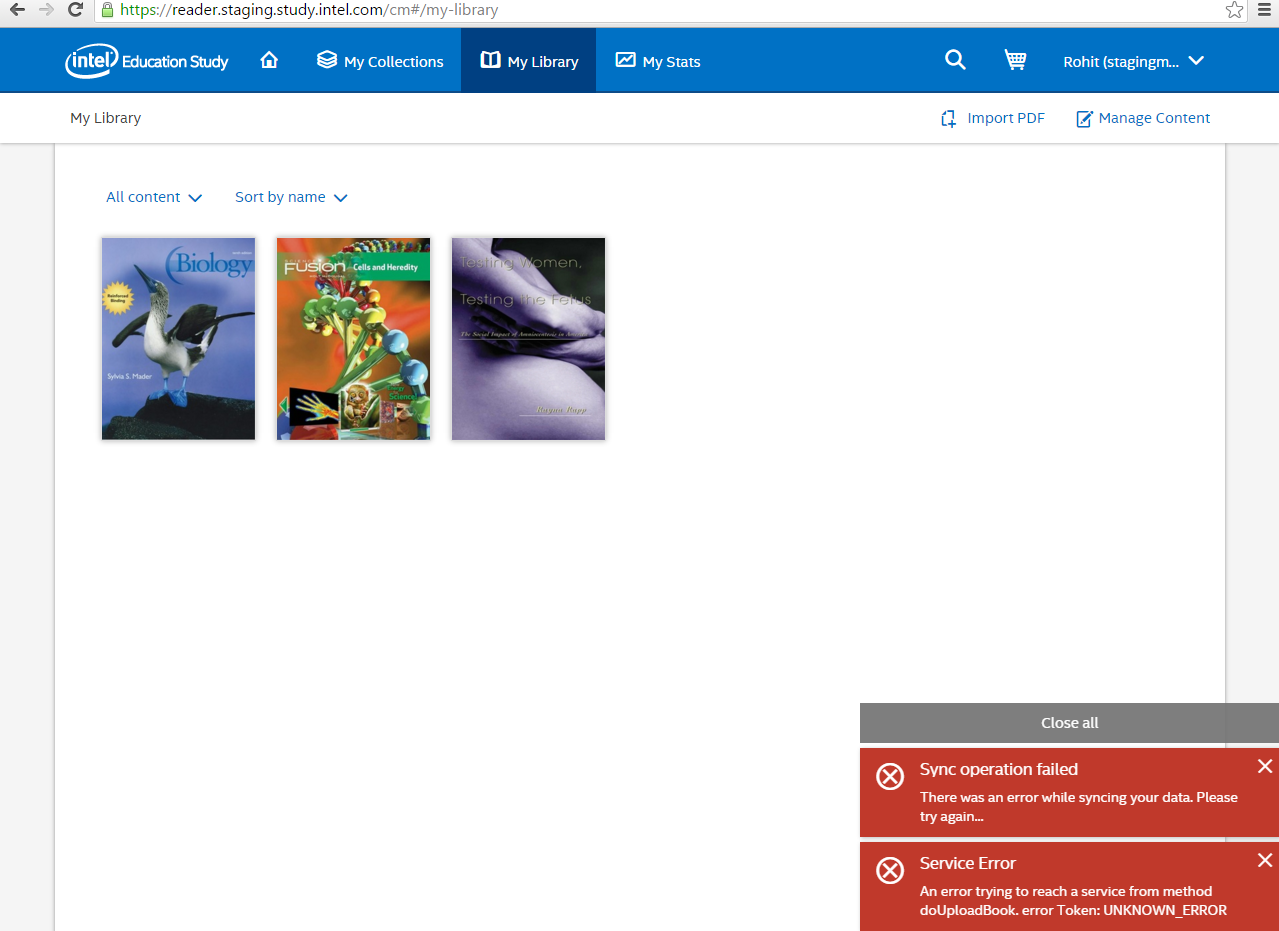Click the Service Error circled-X icon

coord(890,870)
